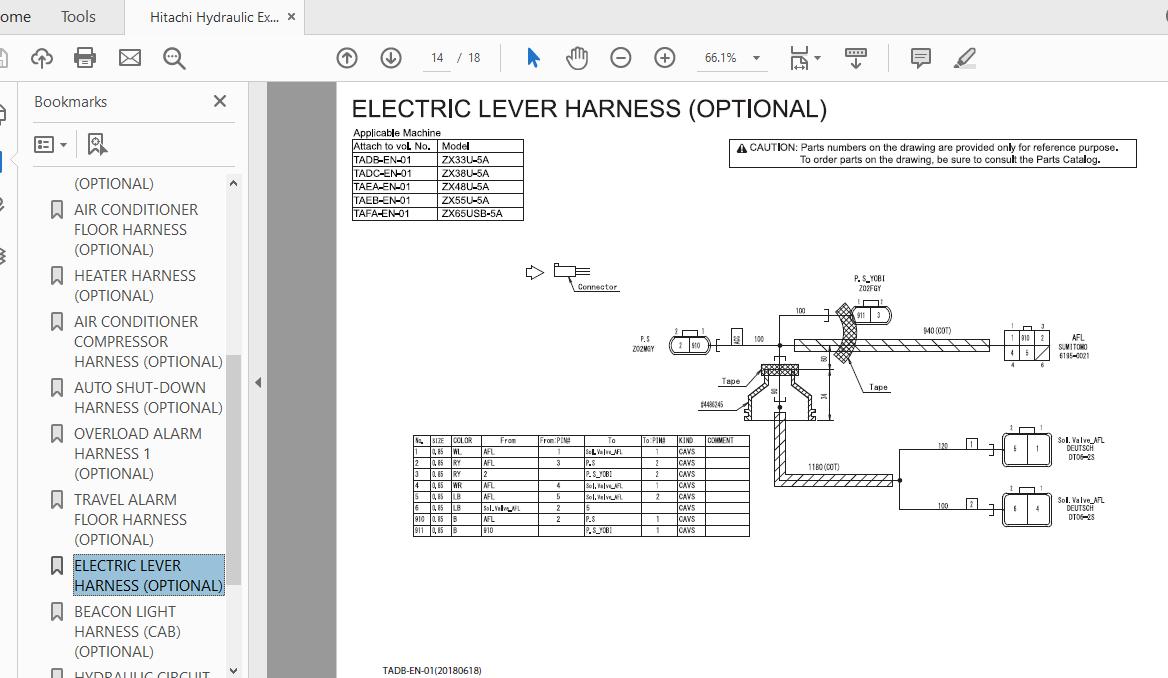
Task: Go to previous page arrow
Action: [347, 57]
